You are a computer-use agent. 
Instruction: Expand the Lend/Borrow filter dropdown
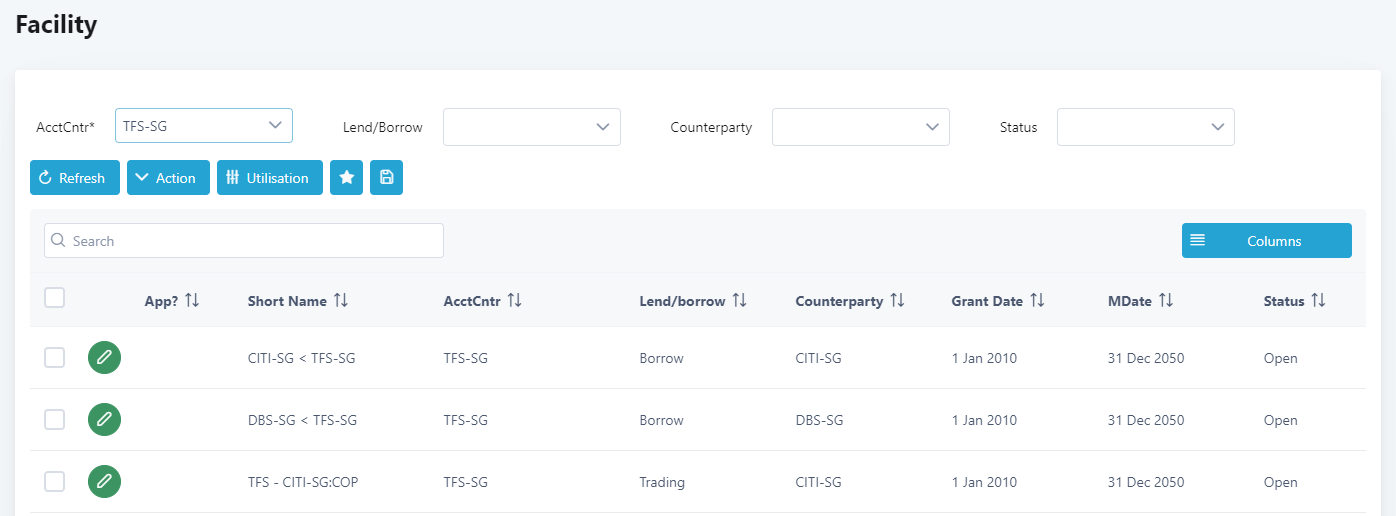point(532,127)
